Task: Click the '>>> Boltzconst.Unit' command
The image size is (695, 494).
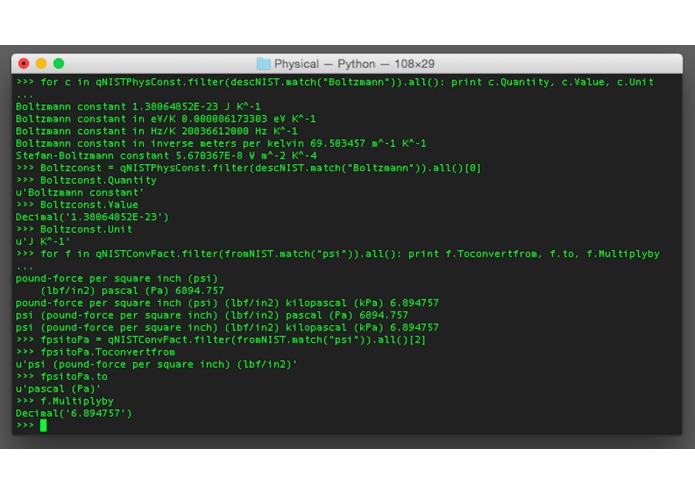Action: click(x=74, y=229)
